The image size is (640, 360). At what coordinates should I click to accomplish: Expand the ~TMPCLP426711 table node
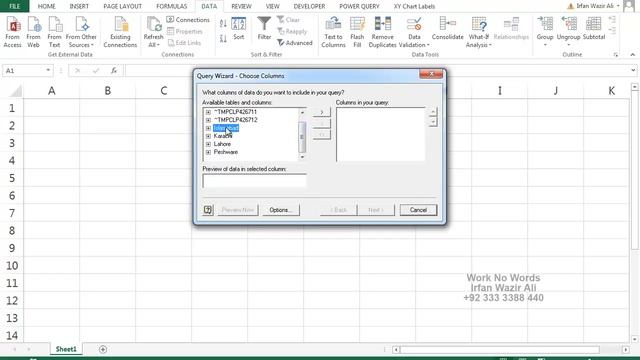(208, 112)
